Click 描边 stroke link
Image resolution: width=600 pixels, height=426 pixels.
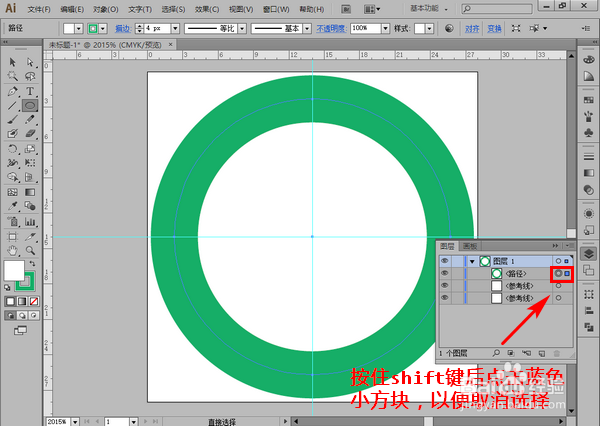(123, 28)
